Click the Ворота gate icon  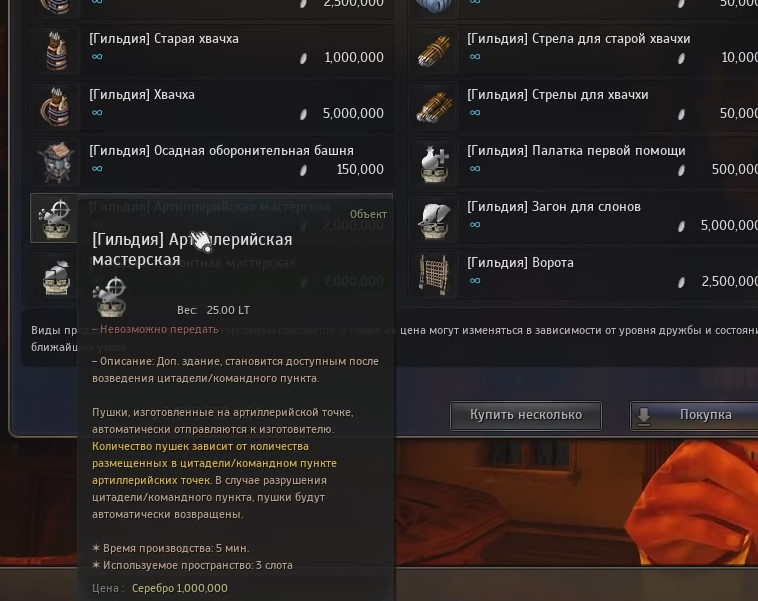point(434,275)
